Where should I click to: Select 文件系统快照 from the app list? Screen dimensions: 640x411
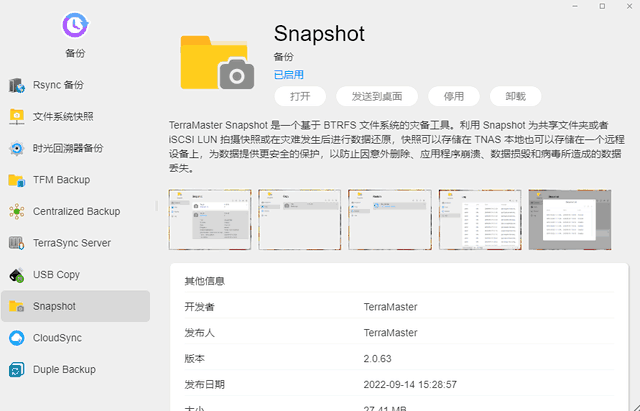coord(75,117)
